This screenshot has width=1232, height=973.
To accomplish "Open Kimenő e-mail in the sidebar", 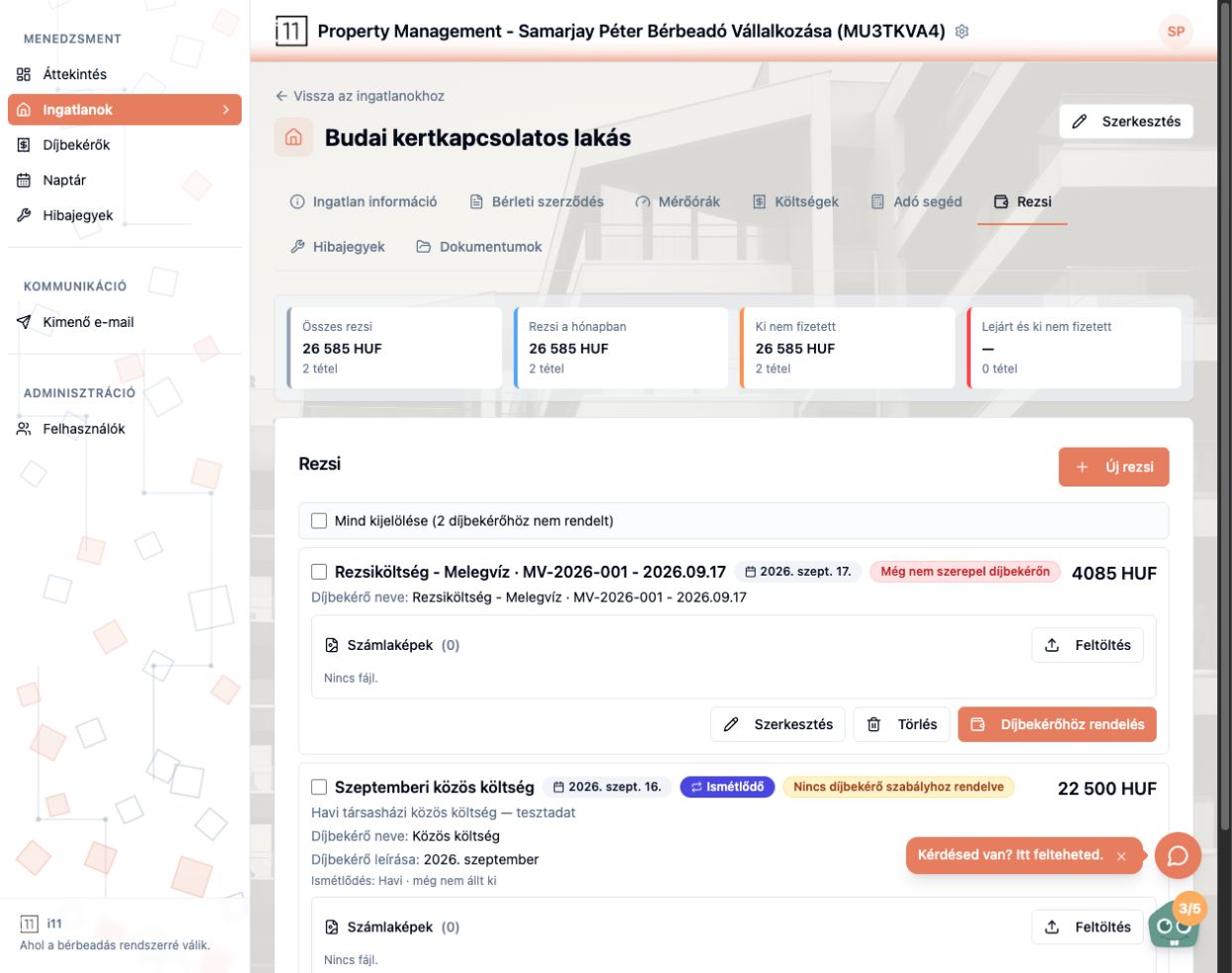I will click(x=125, y=322).
